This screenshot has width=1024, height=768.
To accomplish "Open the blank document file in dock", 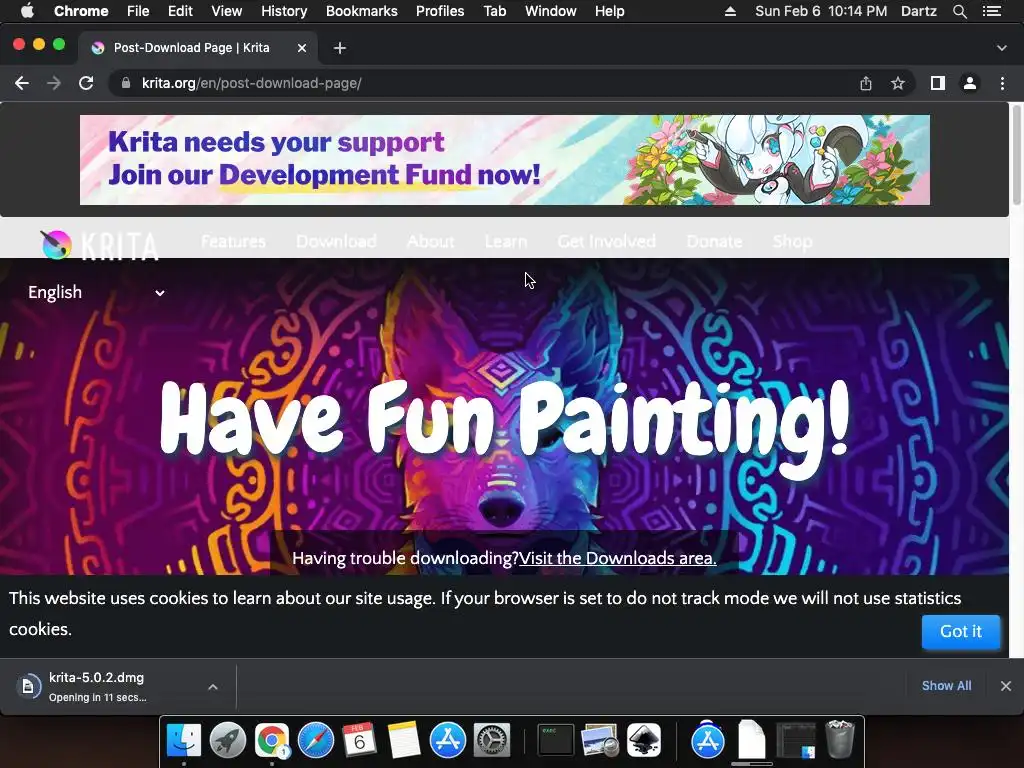I will (x=752, y=740).
